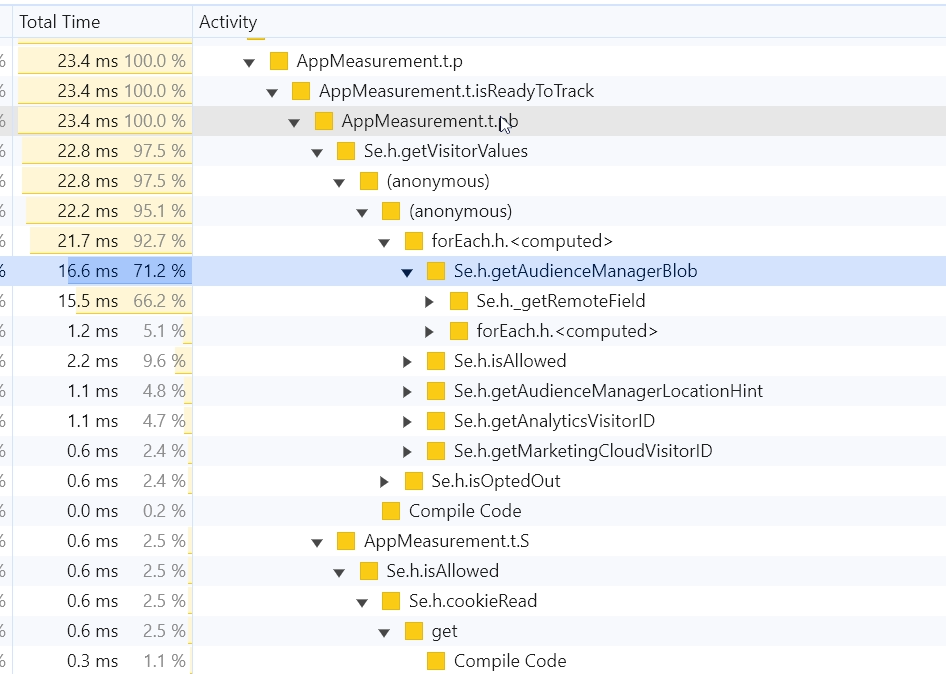The image size is (946, 674).
Task: Collapse the Se.h.getVisitorValues subtree
Action: 317,151
